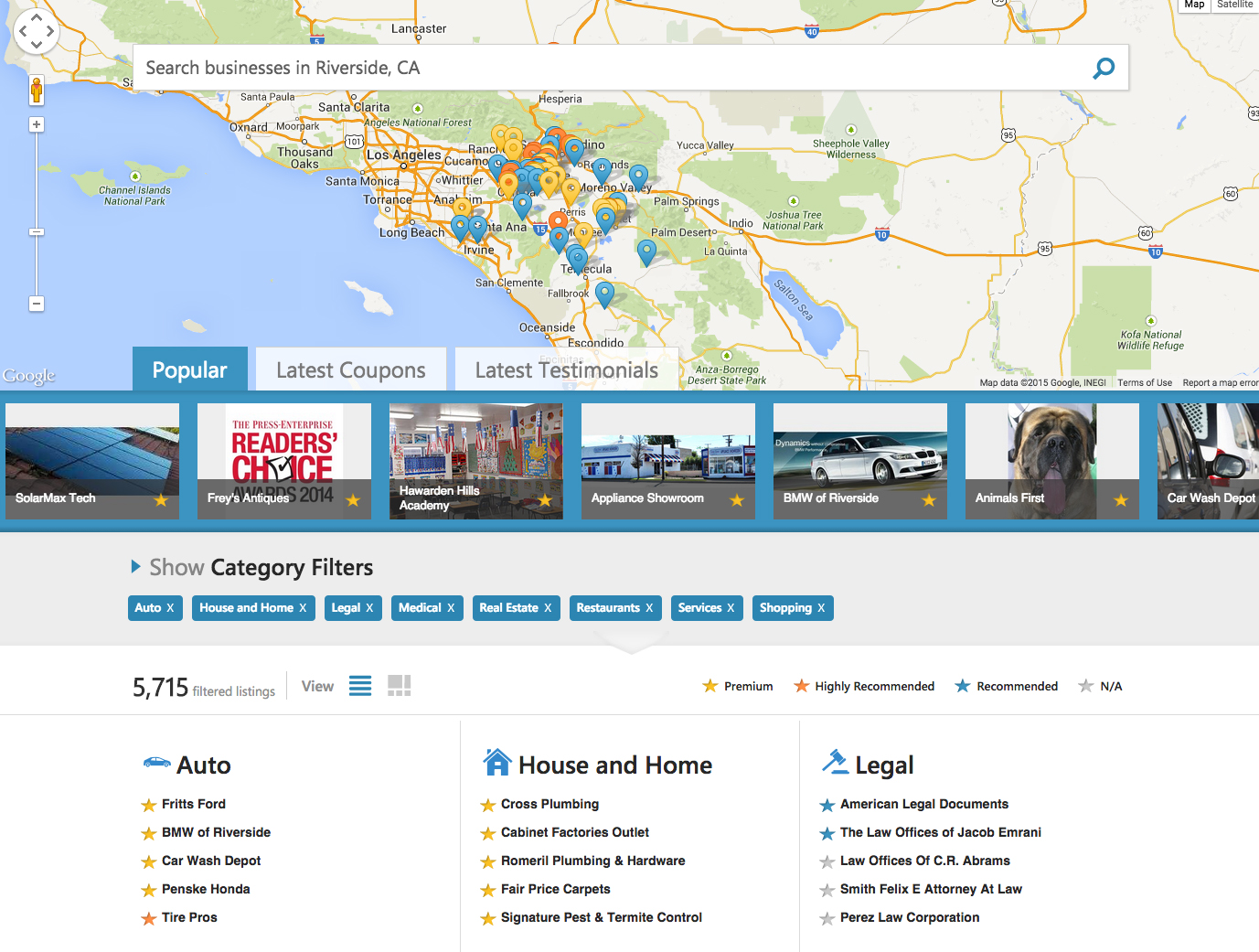Click the orange star beside Tire Pros

tap(148, 918)
